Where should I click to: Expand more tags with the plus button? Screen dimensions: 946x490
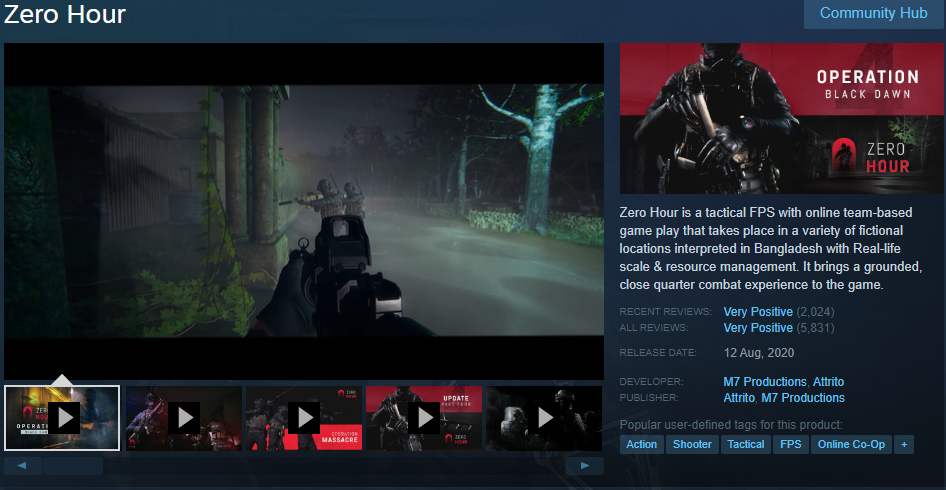[904, 445]
